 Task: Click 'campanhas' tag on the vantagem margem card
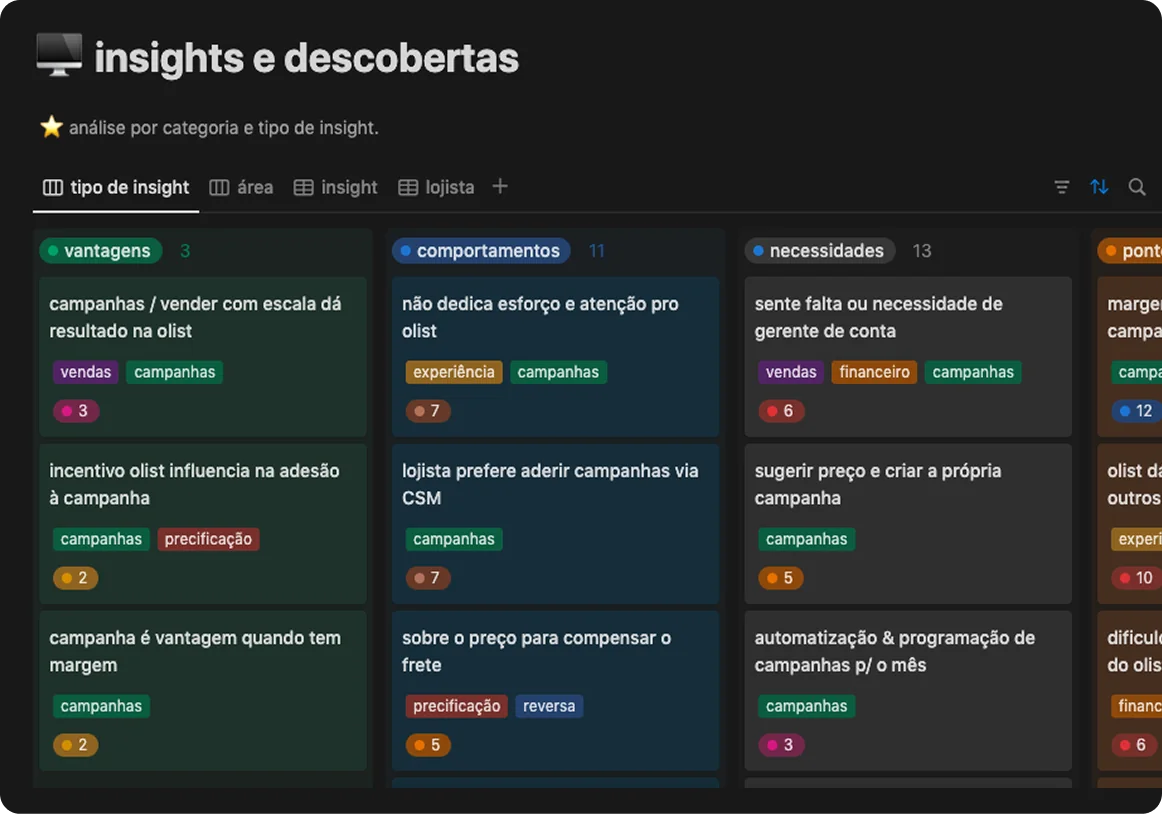coord(102,706)
